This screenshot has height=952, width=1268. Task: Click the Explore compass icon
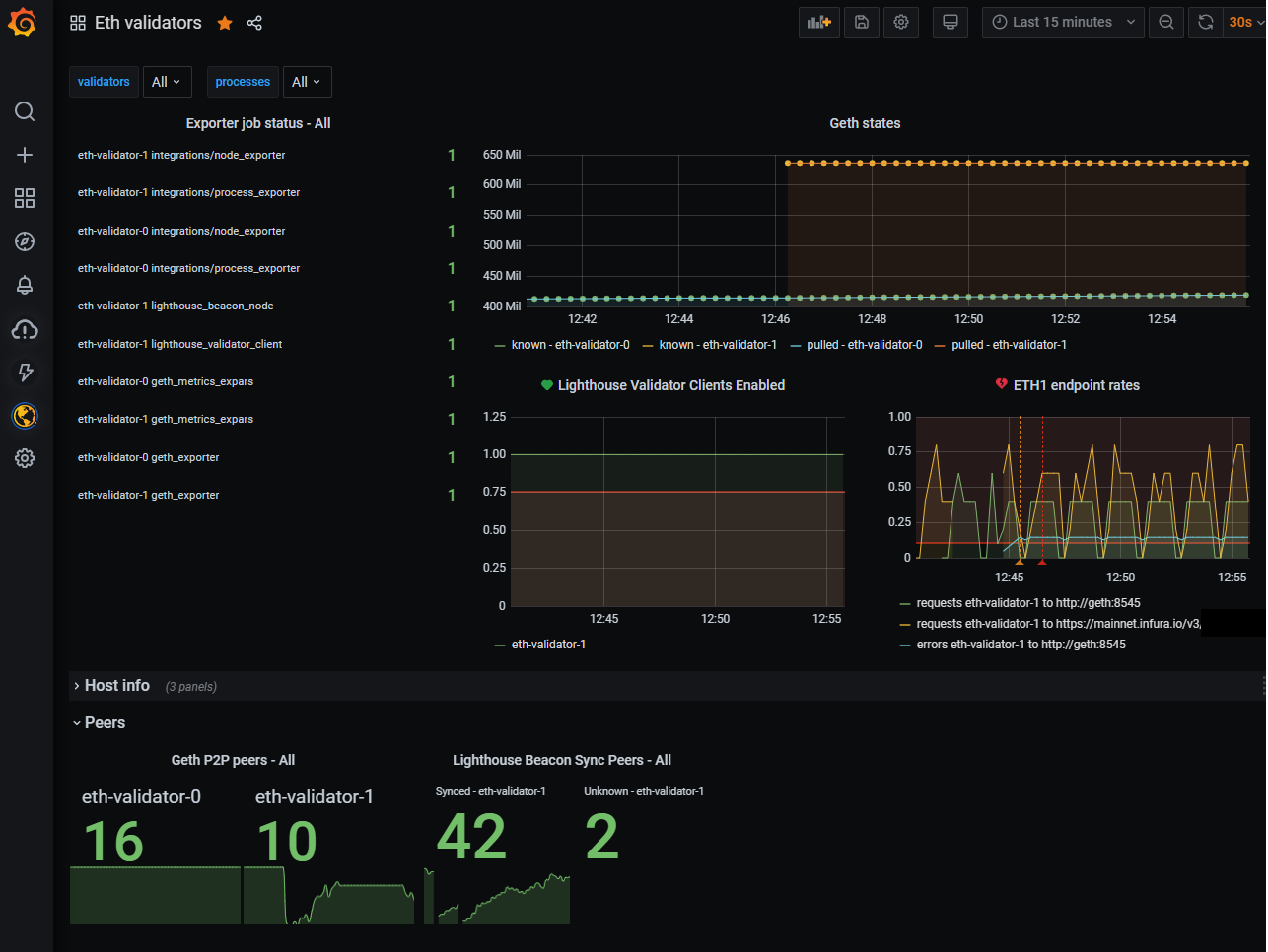pyautogui.click(x=25, y=241)
